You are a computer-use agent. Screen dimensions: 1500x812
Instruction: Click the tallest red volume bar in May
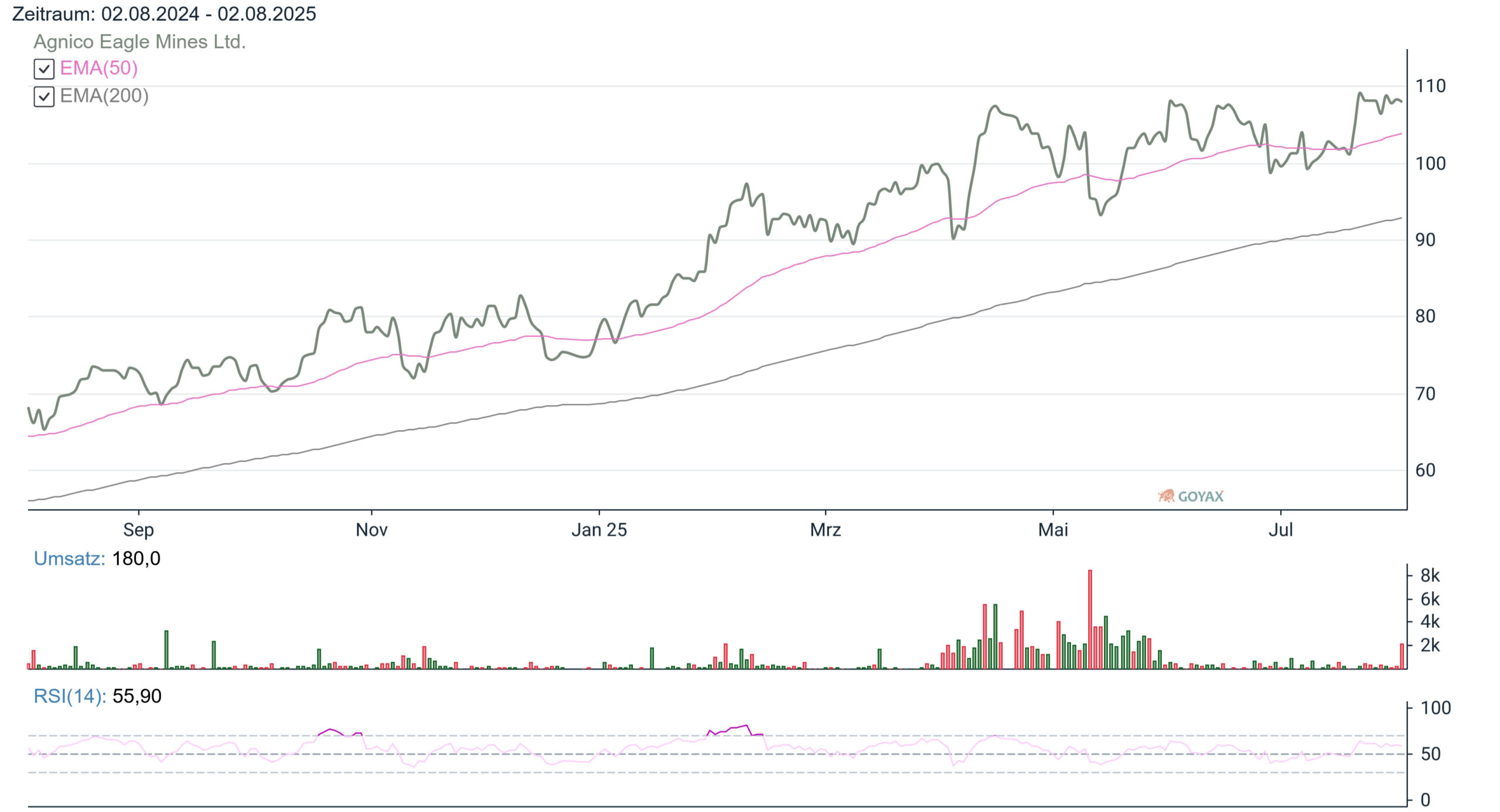coord(1090,619)
